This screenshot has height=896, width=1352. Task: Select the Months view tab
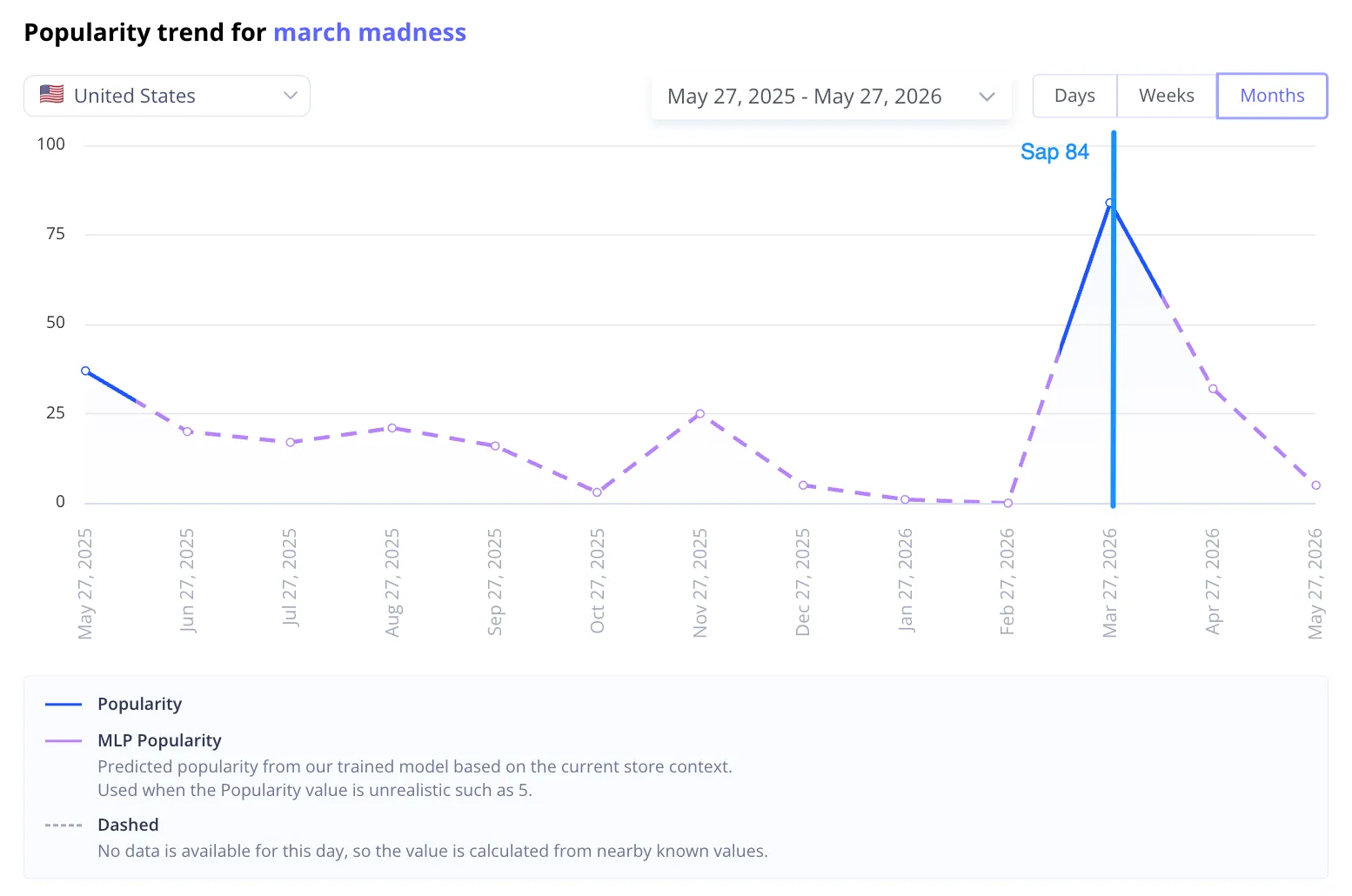pos(1272,96)
